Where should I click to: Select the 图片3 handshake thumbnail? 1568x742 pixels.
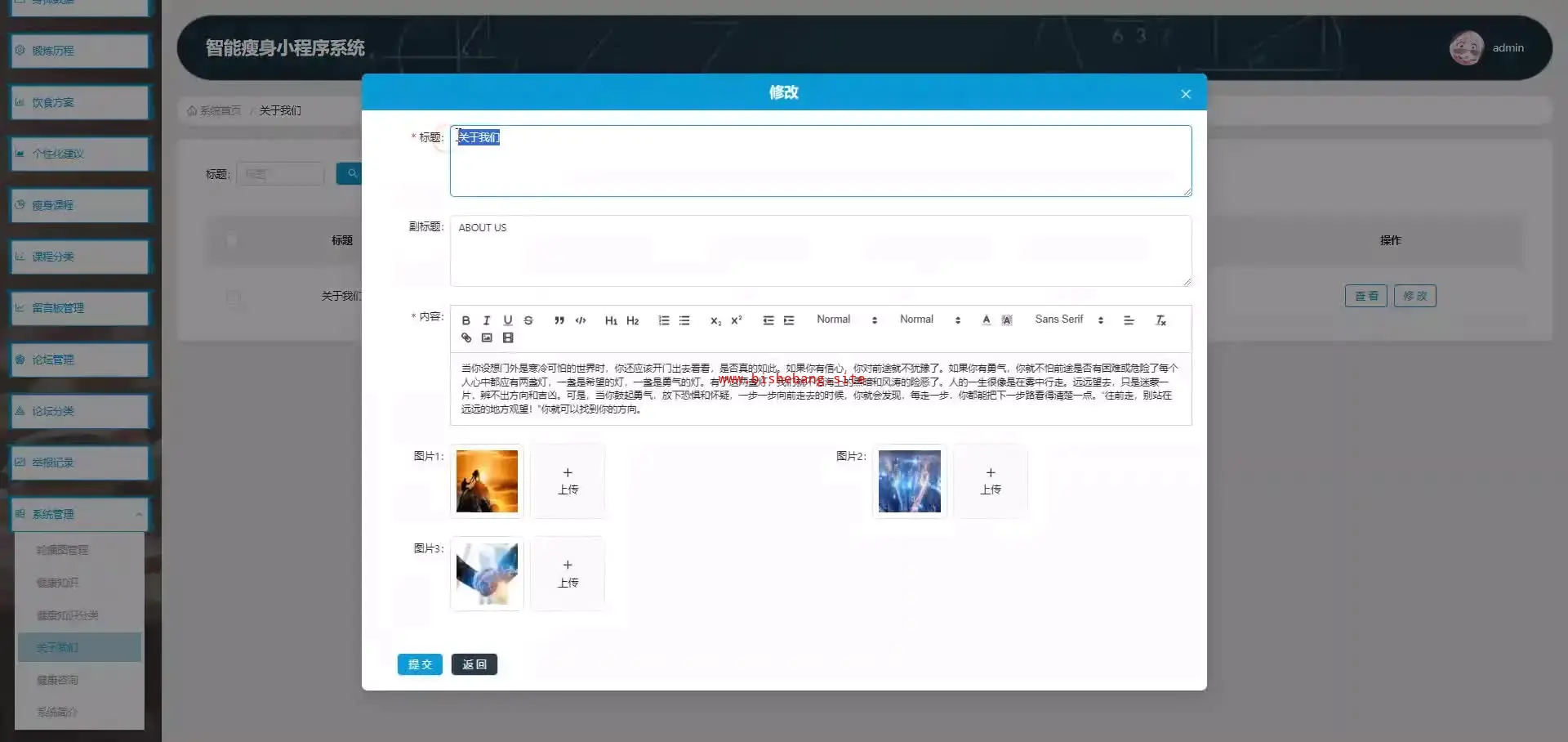point(487,574)
